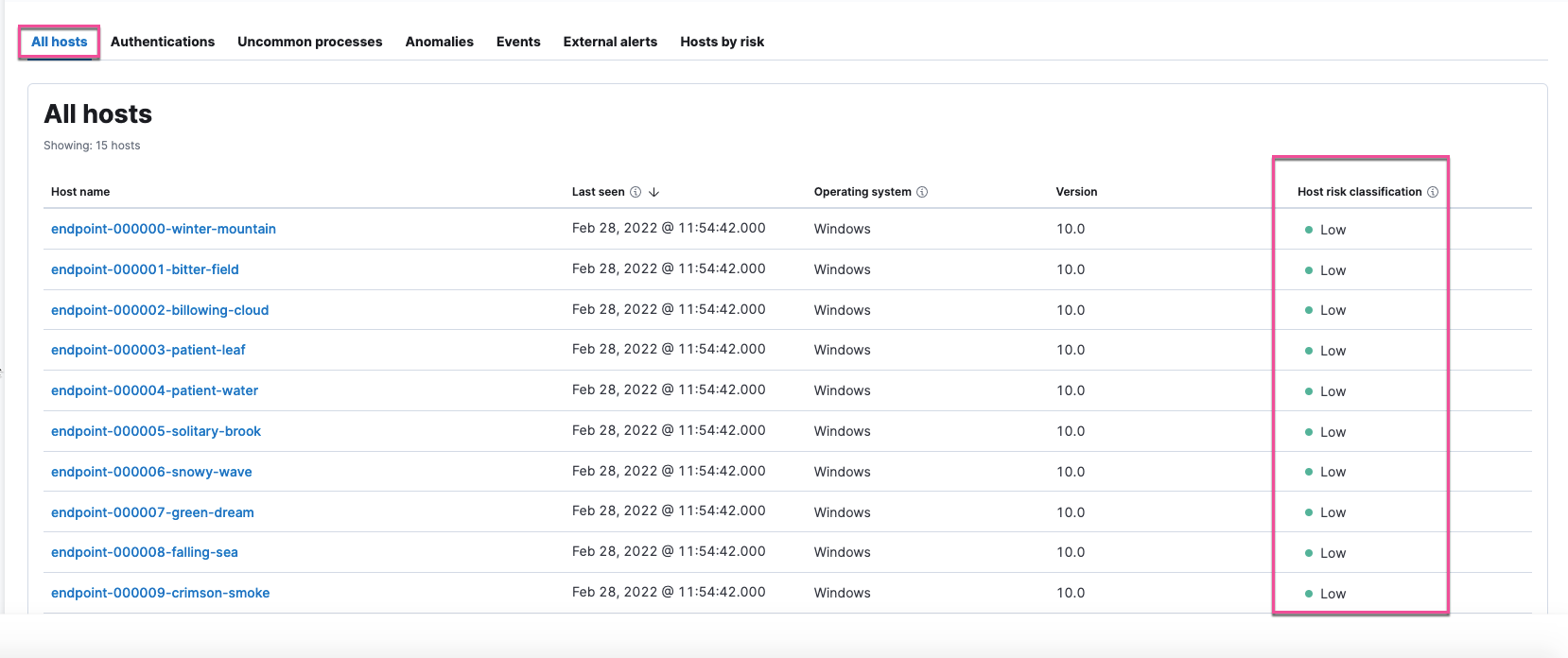This screenshot has width=1568, height=658.
Task: Go to the Events tab
Action: pos(518,42)
